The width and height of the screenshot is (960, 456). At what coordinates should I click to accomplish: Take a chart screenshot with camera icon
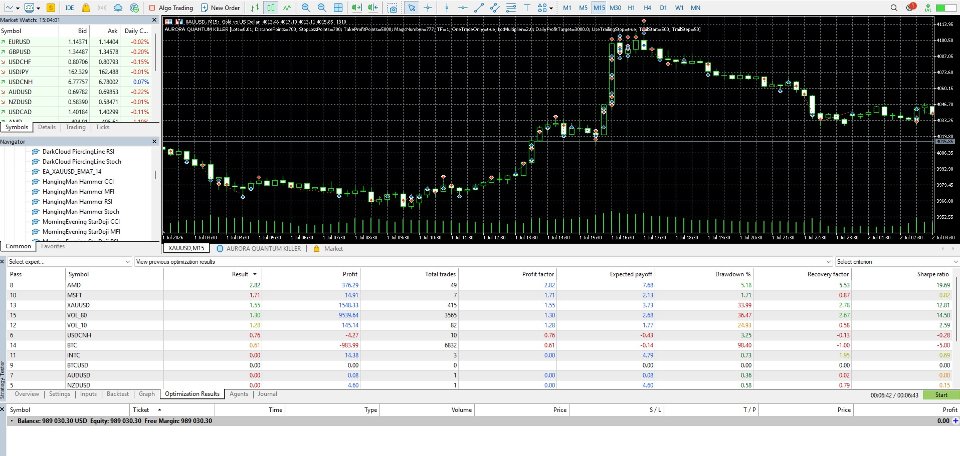point(392,8)
